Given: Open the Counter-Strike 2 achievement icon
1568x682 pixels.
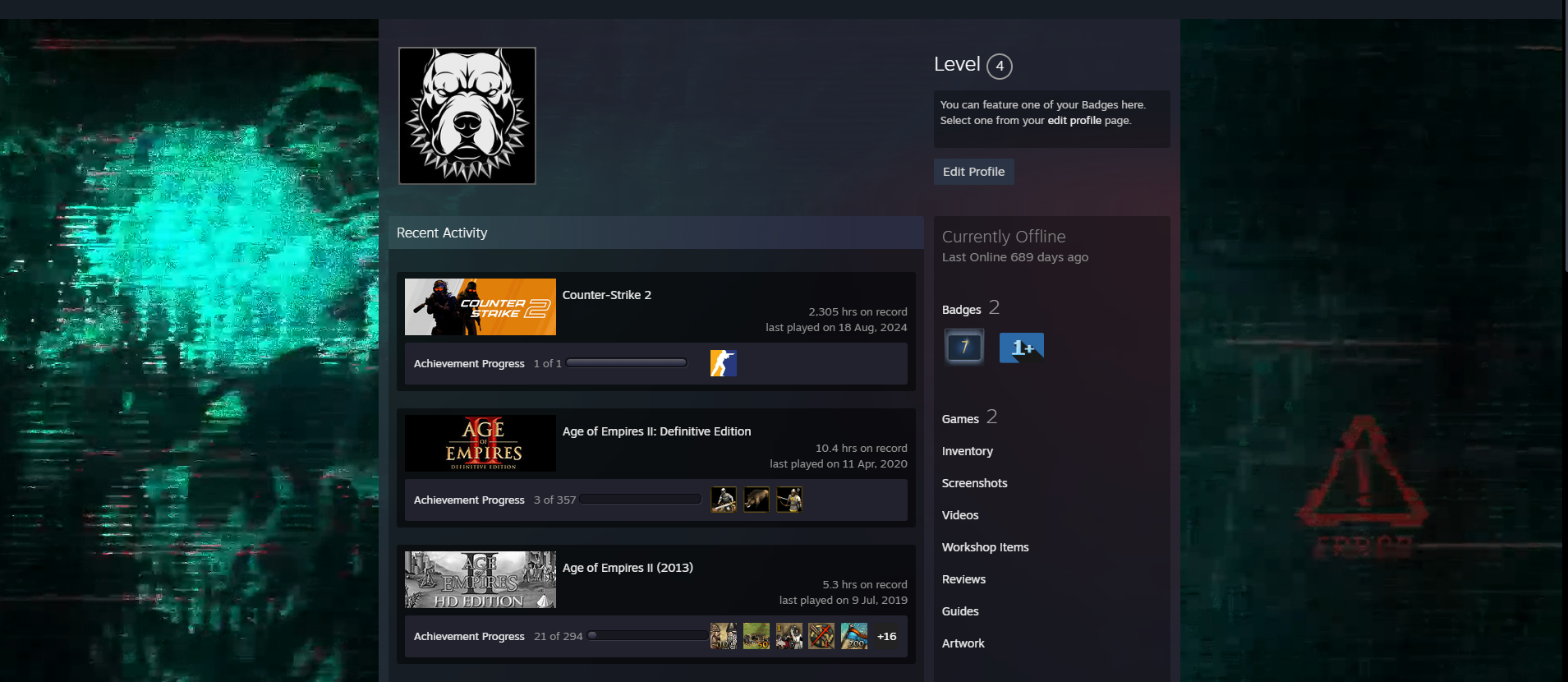Looking at the screenshot, I should pos(724,363).
